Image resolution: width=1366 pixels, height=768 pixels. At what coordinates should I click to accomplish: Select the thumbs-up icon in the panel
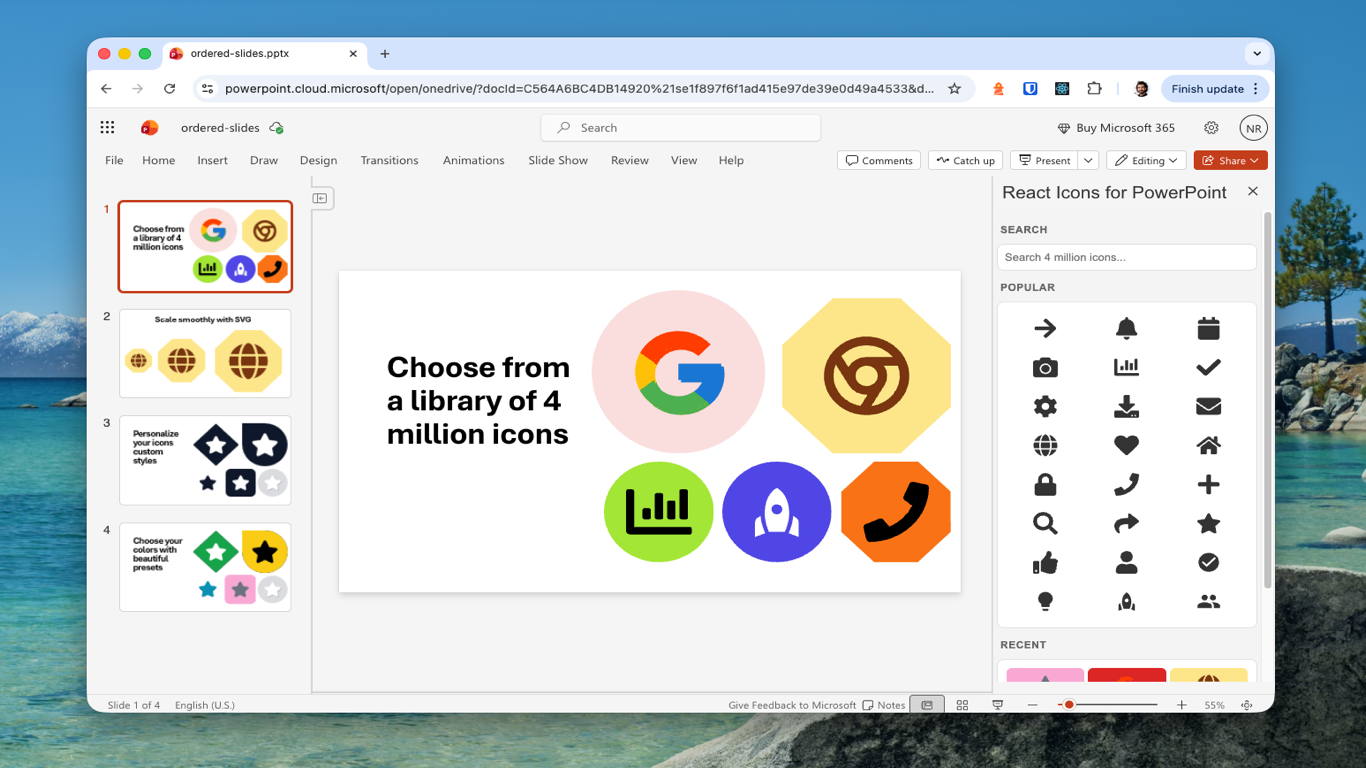point(1044,562)
